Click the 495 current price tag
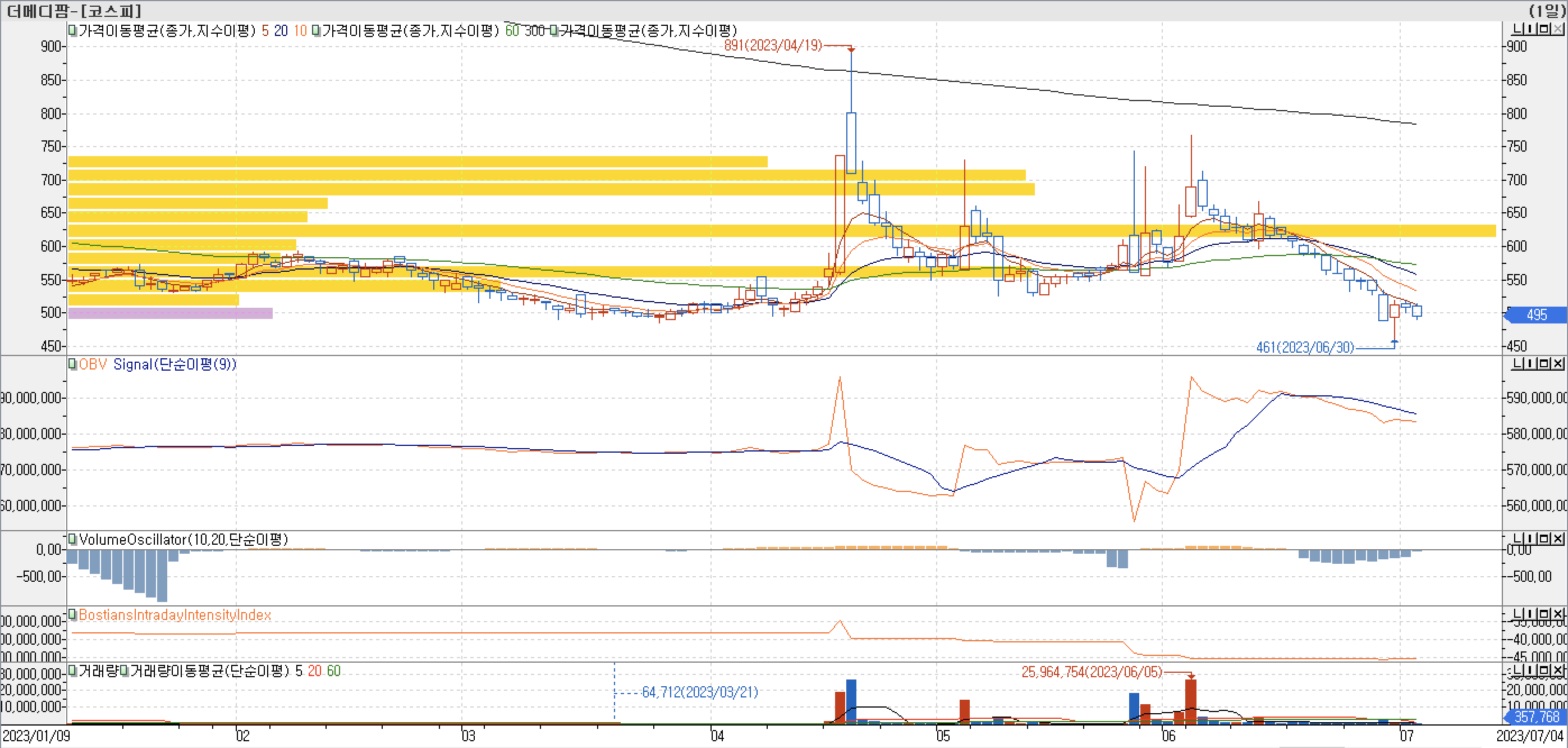 tap(1537, 315)
